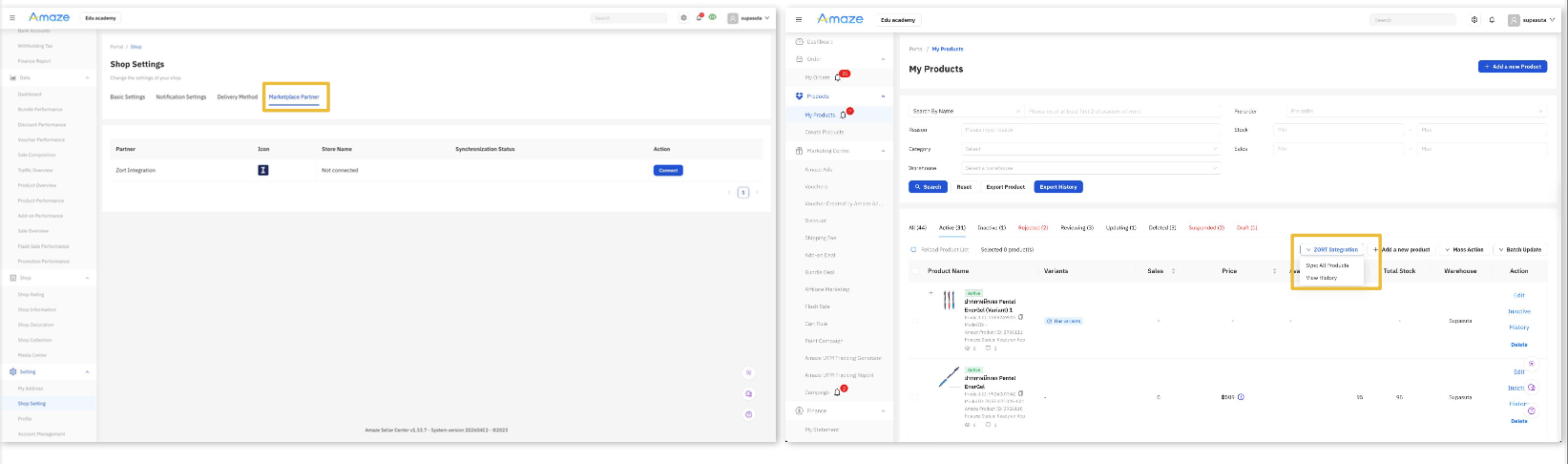Image resolution: width=1568 pixels, height=464 pixels.
Task: Open the Search By Name dropdown
Action: coord(966,111)
